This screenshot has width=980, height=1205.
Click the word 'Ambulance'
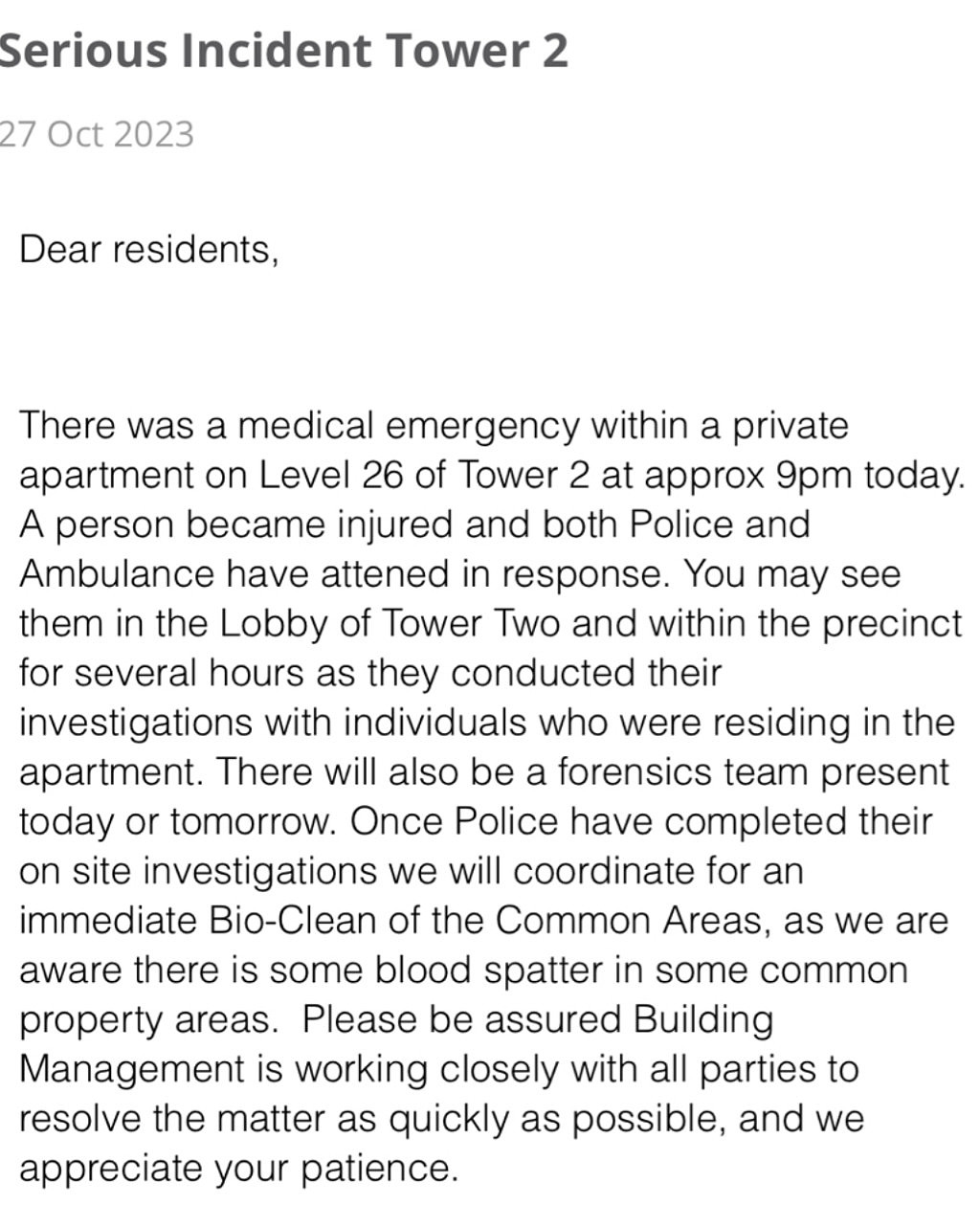(x=117, y=574)
